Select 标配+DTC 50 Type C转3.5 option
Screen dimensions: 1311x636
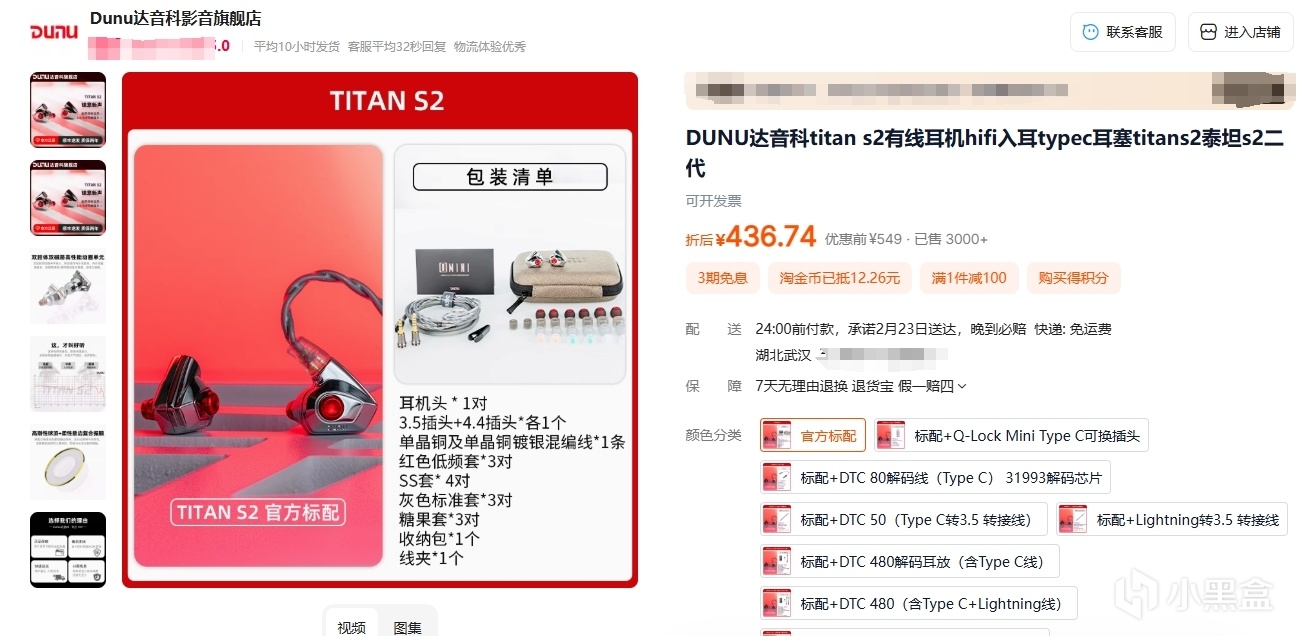(x=904, y=520)
